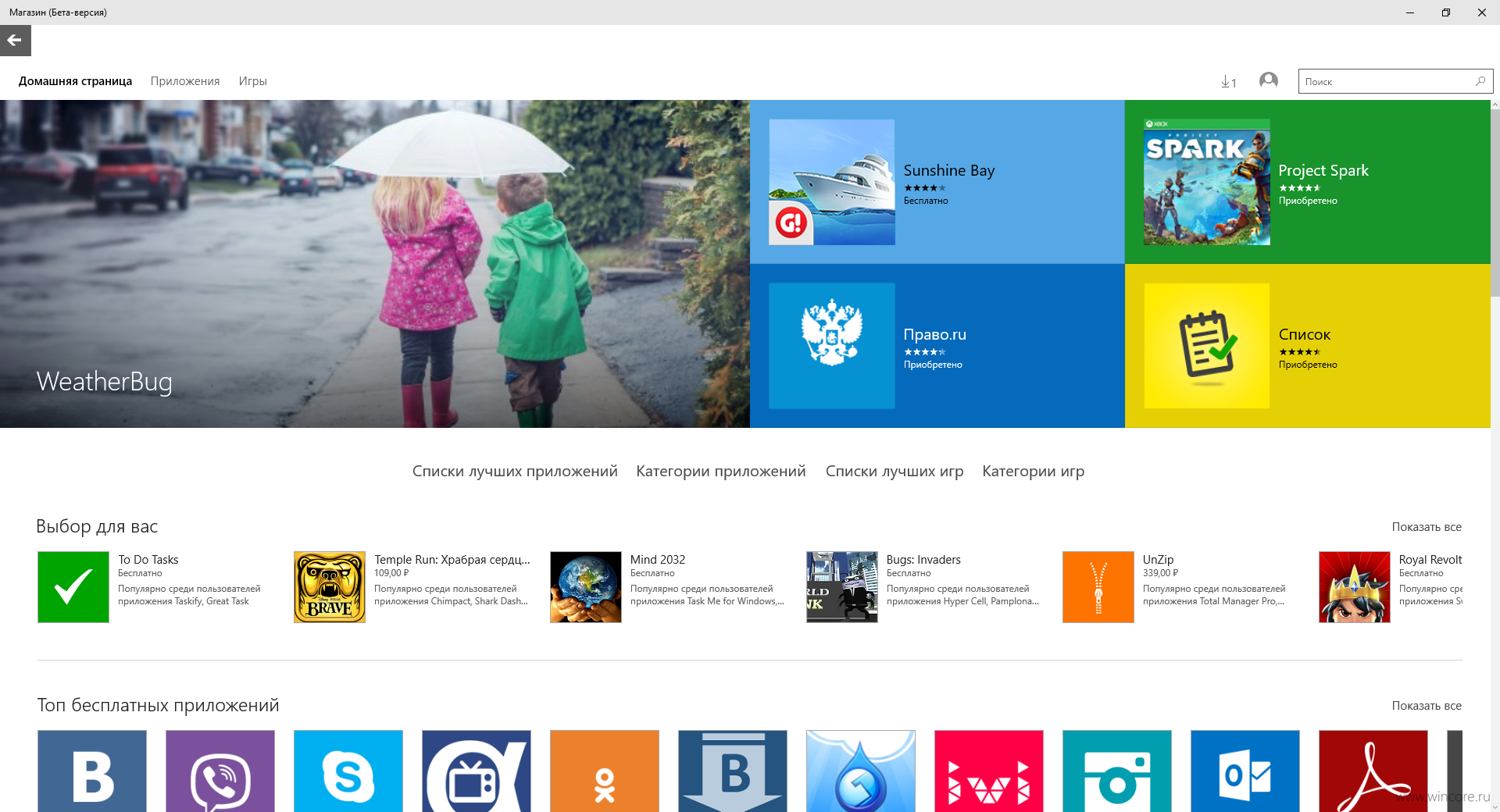This screenshot has width=1500, height=812.
Task: Open Bugs: Invaders app icon
Action: point(842,587)
